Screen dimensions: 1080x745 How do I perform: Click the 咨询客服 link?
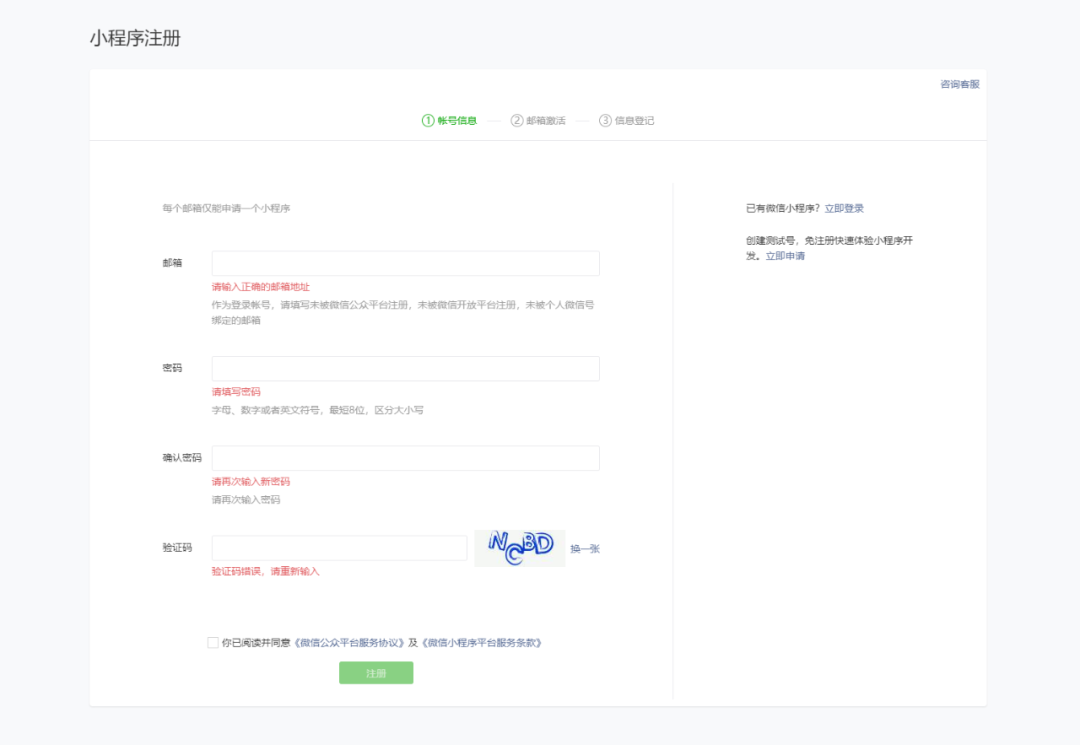click(959, 84)
